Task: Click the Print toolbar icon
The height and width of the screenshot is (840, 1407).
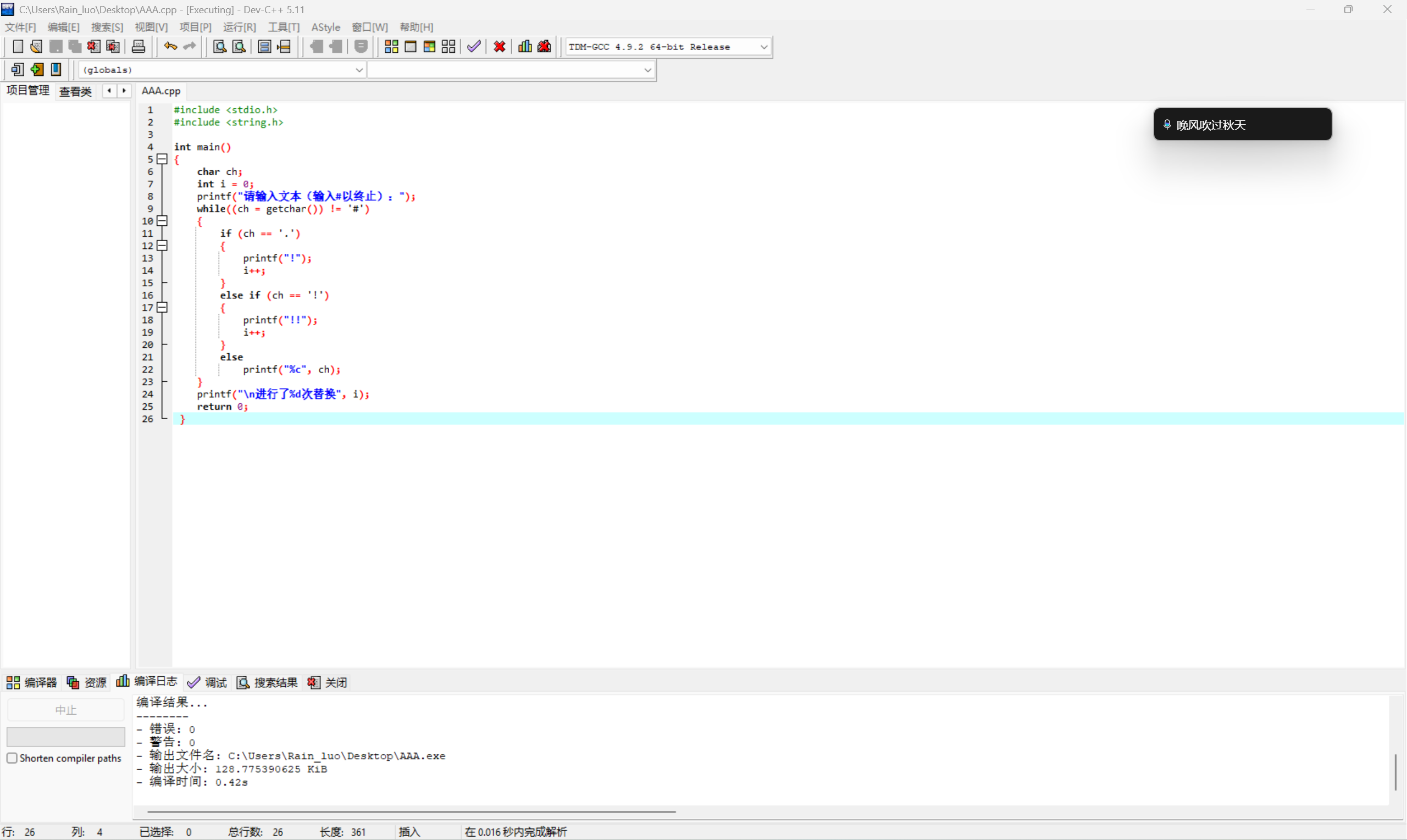Action: (x=138, y=46)
